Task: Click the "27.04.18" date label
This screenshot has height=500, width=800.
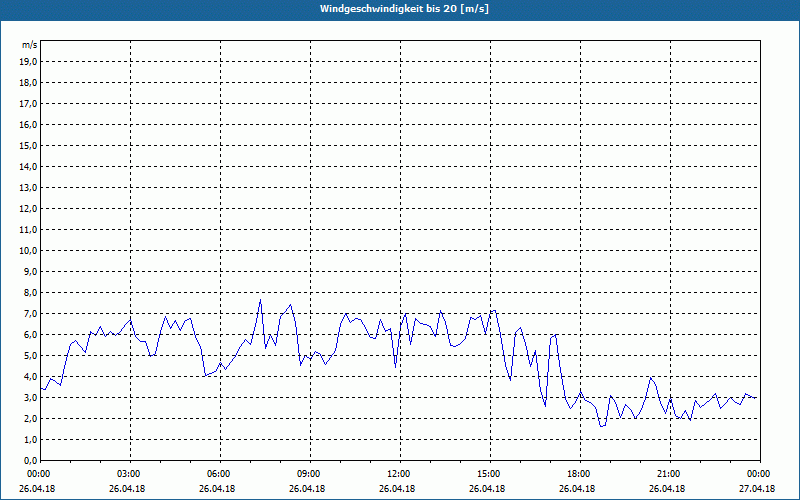Action: pos(757,489)
